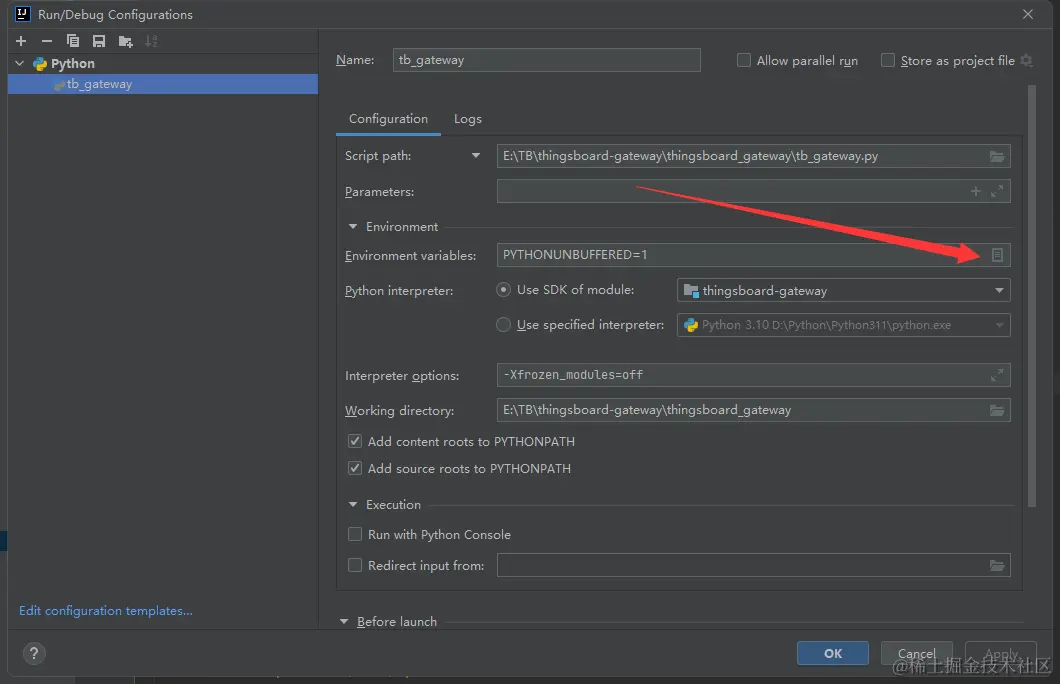Switch to the Logs tab

coord(468,119)
